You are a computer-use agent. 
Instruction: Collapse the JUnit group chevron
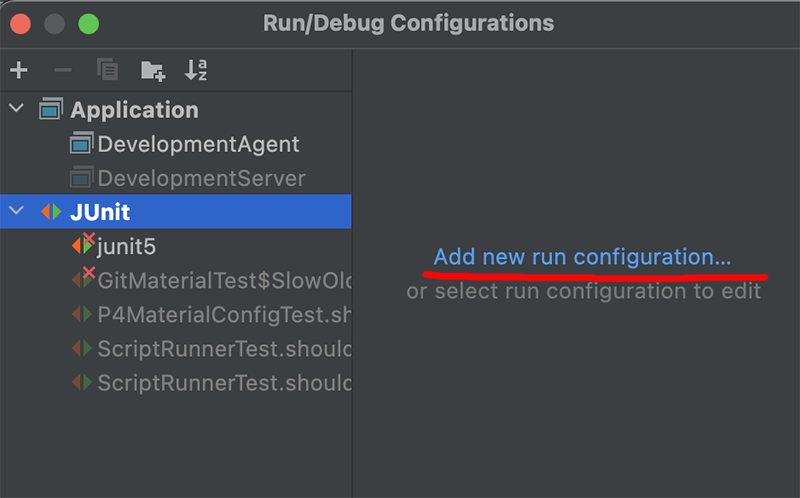(17, 210)
